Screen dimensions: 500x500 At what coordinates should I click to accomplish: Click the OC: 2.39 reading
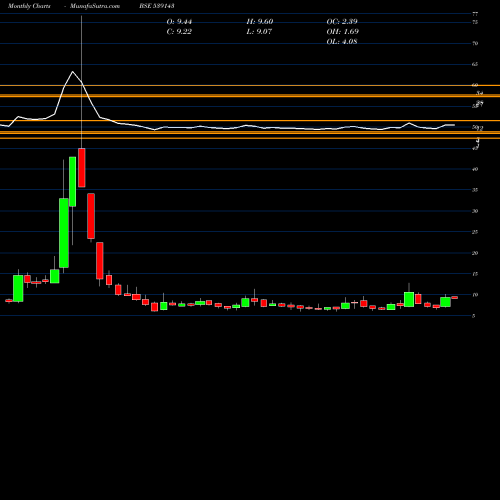point(342,22)
